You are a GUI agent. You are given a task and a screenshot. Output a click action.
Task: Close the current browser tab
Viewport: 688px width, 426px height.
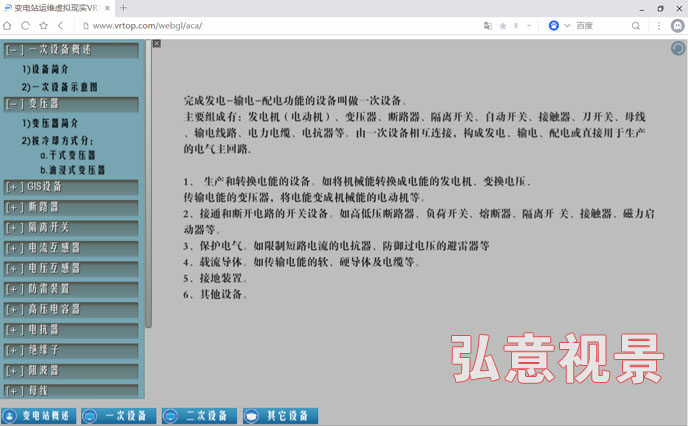pos(107,8)
